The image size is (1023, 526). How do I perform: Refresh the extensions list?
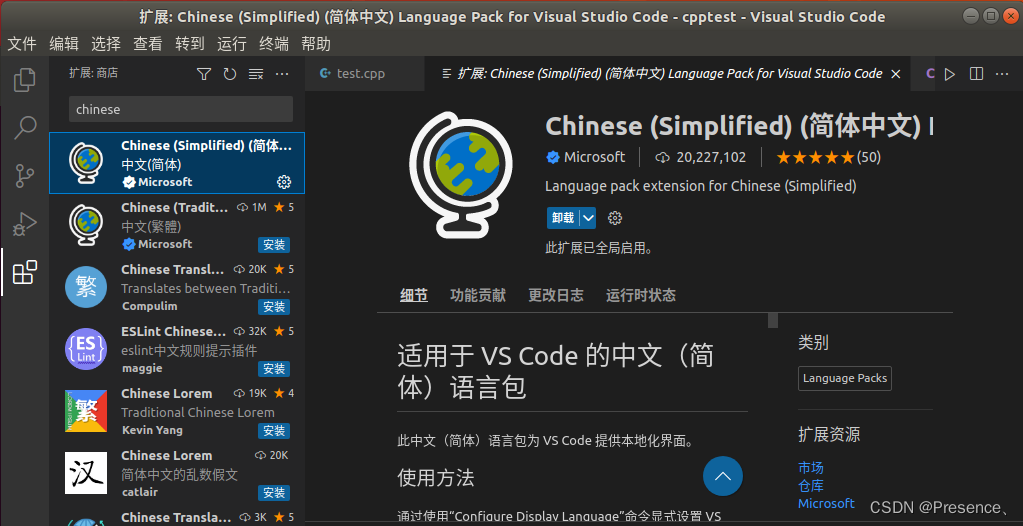click(x=230, y=74)
